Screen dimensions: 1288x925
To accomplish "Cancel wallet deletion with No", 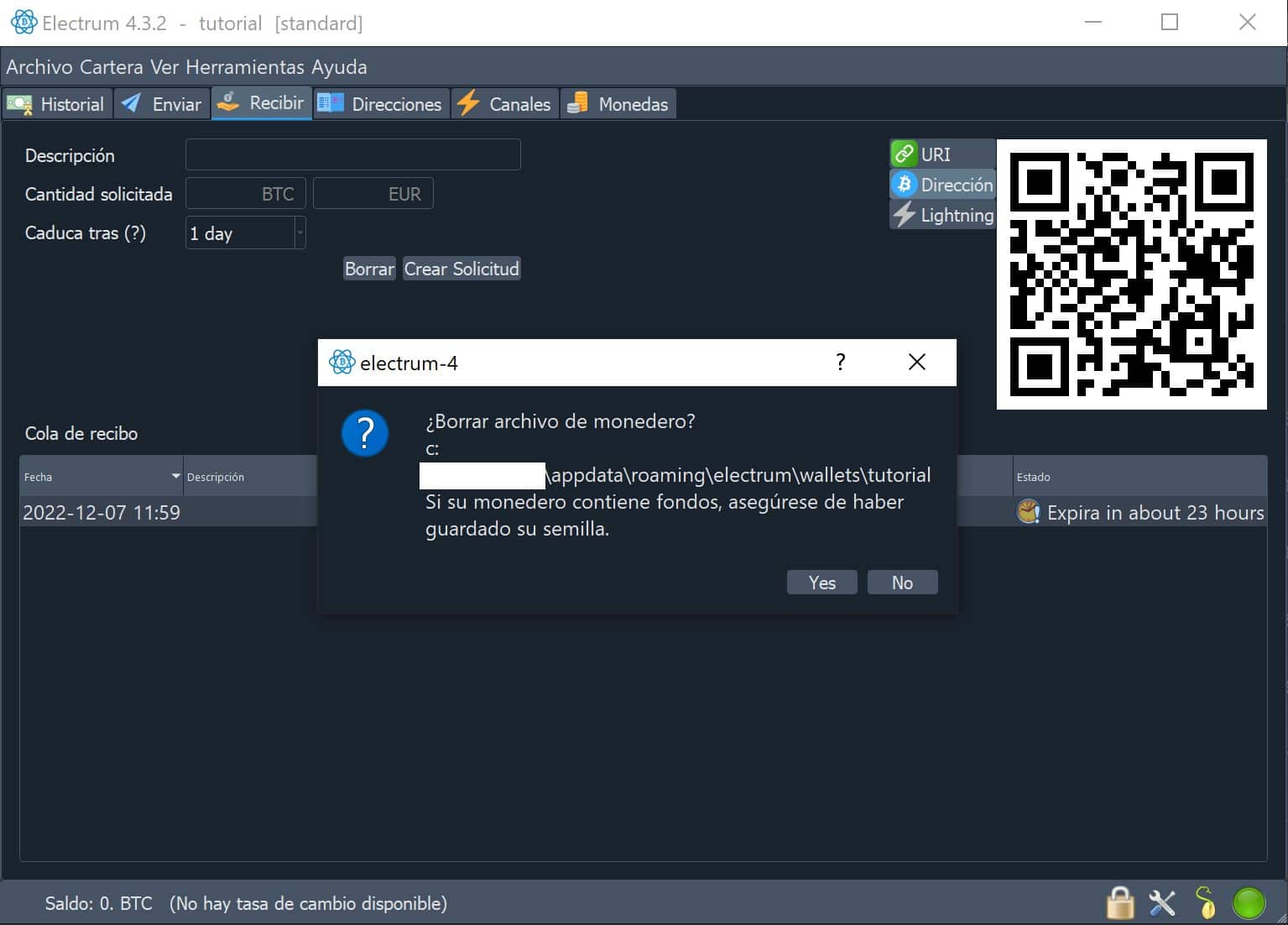I will pyautogui.click(x=902, y=583).
